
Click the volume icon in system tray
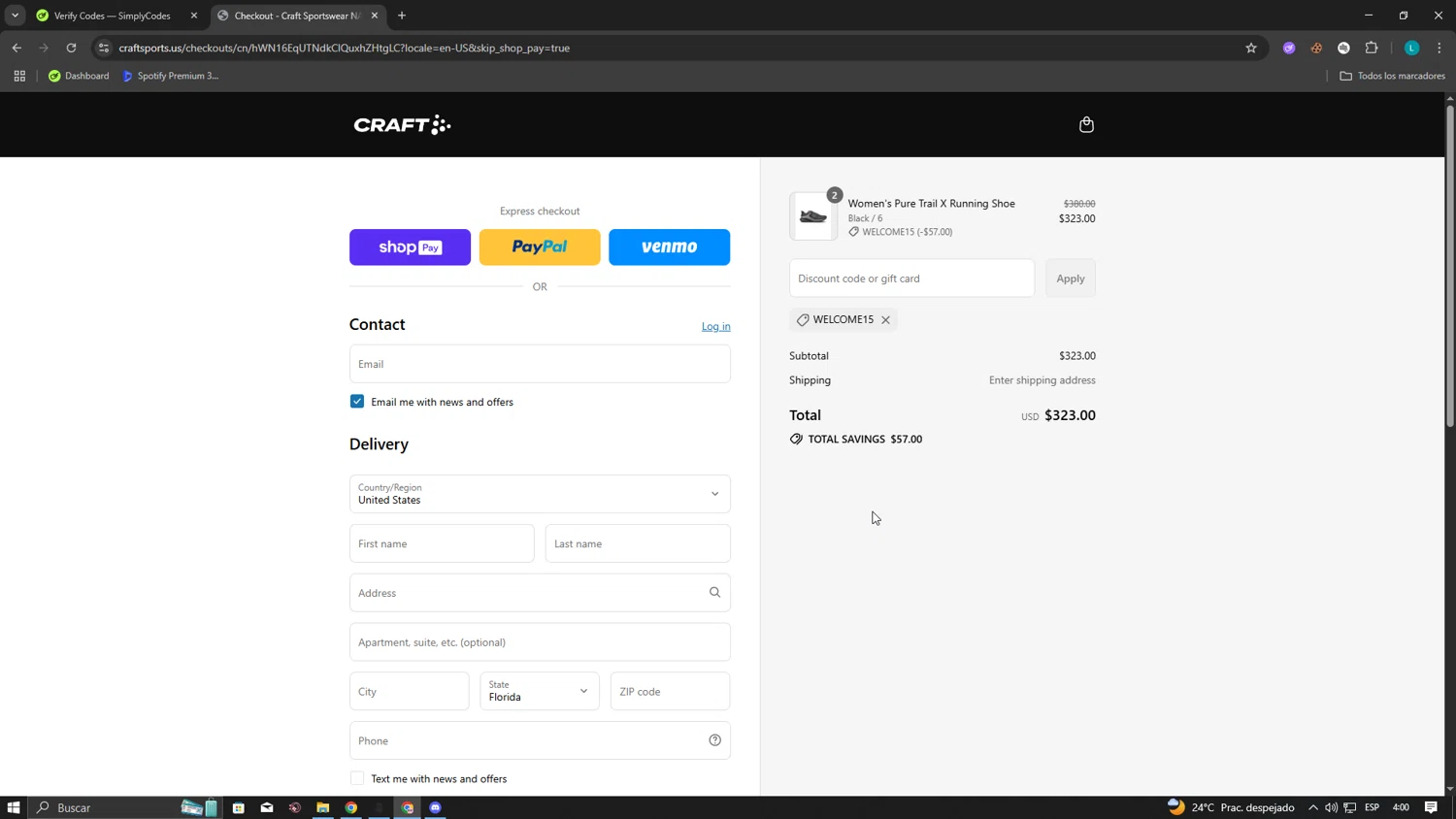coord(1331,807)
